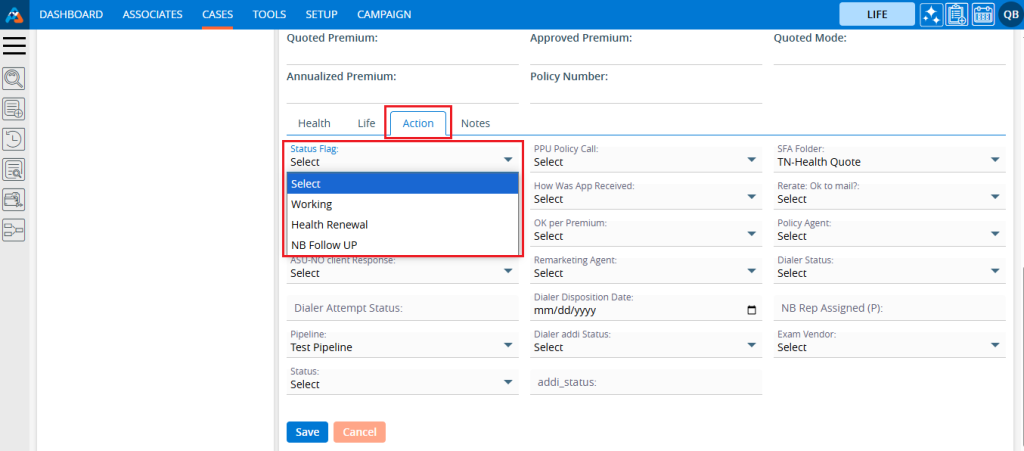Click the workflow diagram icon in the sidebar
This screenshot has height=451, width=1024.
(14, 231)
